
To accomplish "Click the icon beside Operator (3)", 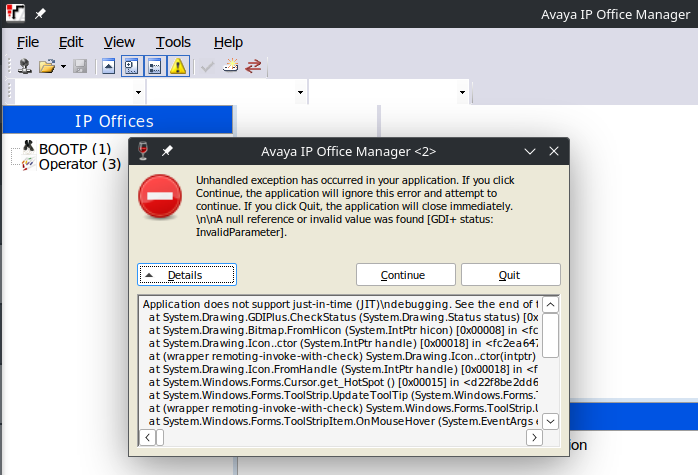I will click(28, 163).
